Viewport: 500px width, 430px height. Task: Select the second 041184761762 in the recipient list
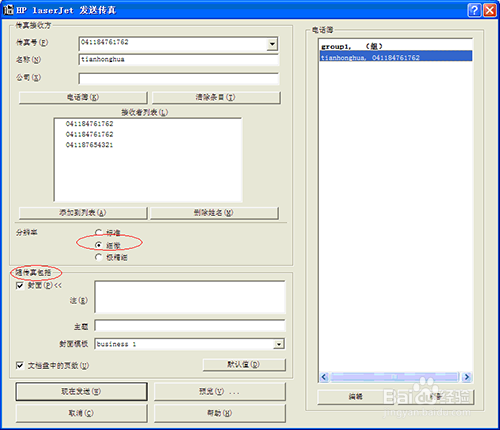coord(89,134)
